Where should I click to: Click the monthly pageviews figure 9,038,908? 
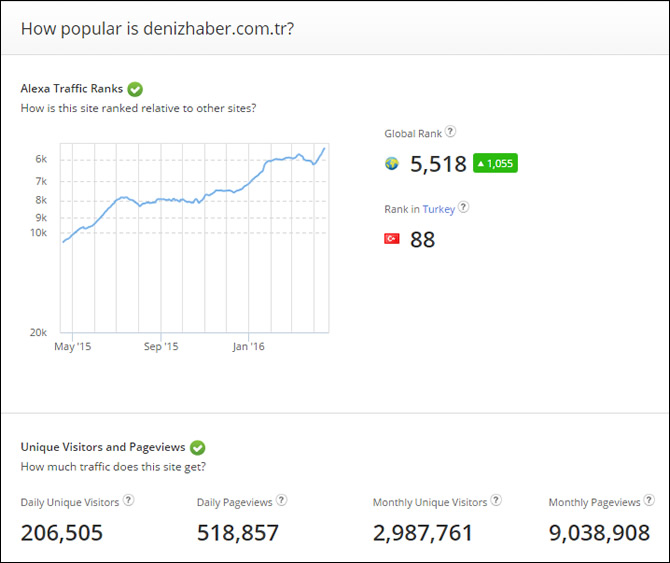coord(599,533)
